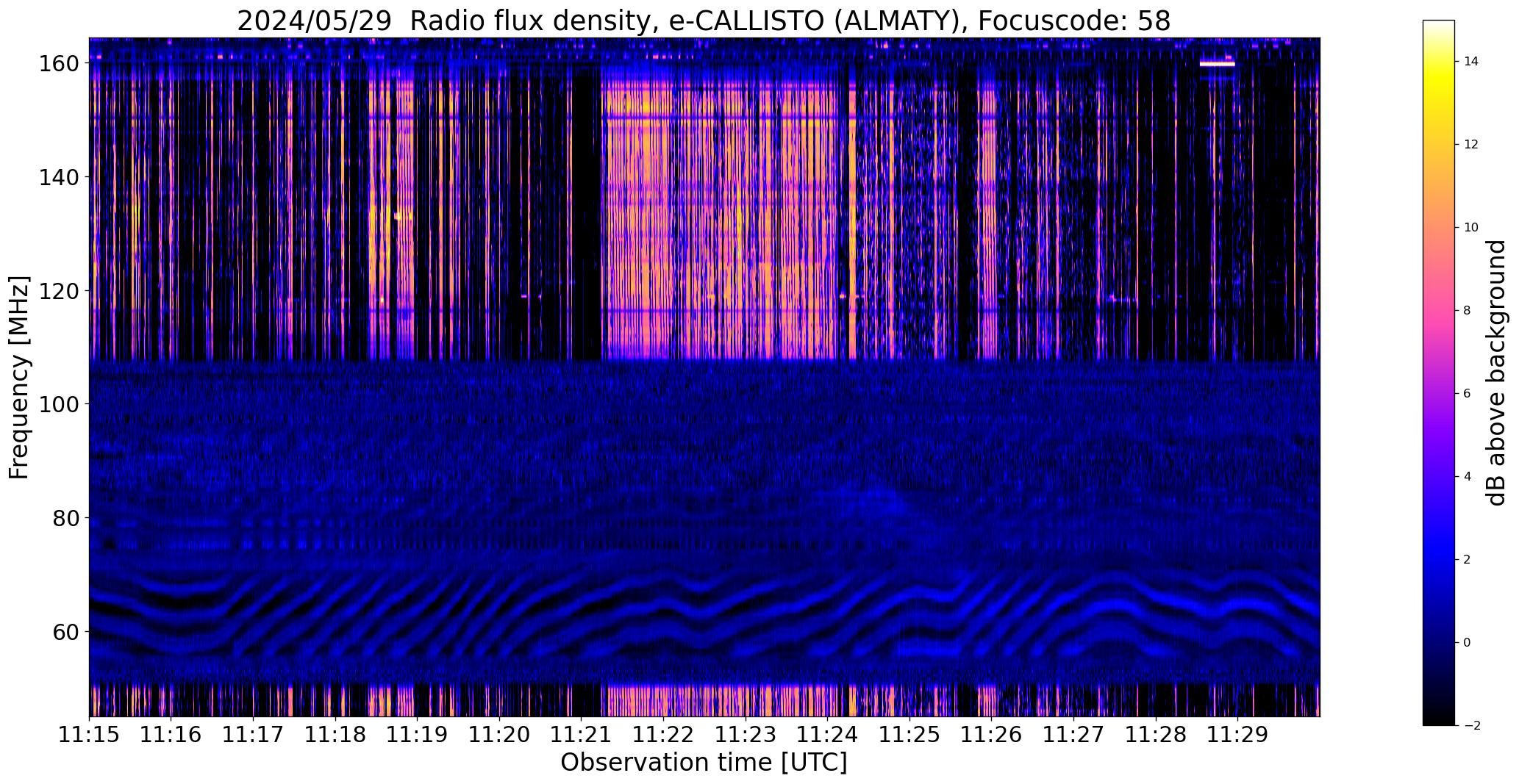The image size is (1519, 784).
Task: Click the 11:21 time tick label
Action: click(x=581, y=734)
